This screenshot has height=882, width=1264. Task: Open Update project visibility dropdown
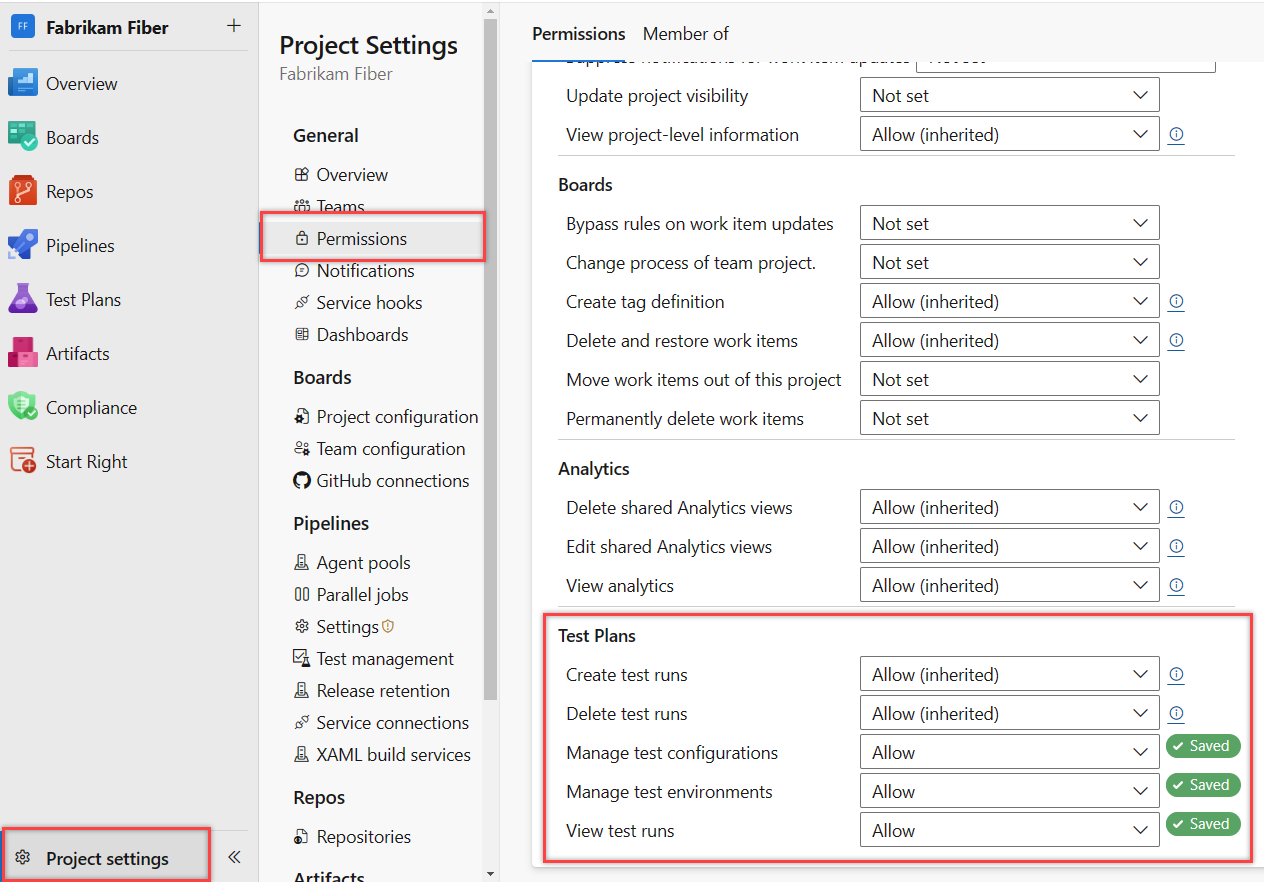tap(1010, 96)
